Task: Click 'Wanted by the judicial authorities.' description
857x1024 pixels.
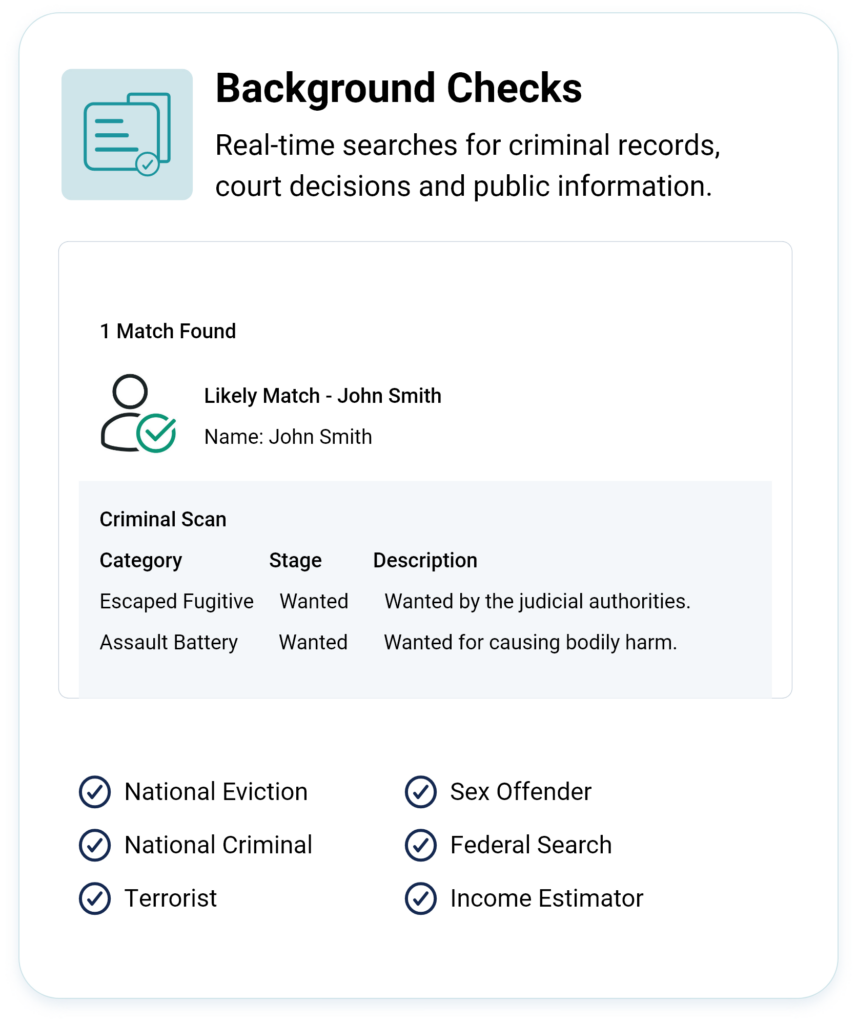Action: [x=538, y=601]
